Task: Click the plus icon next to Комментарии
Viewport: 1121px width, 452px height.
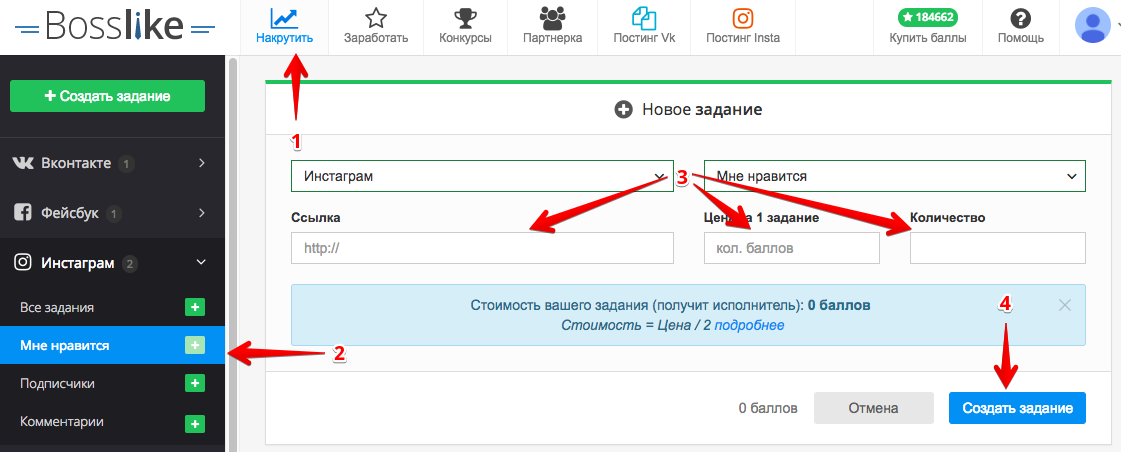Action: click(195, 423)
